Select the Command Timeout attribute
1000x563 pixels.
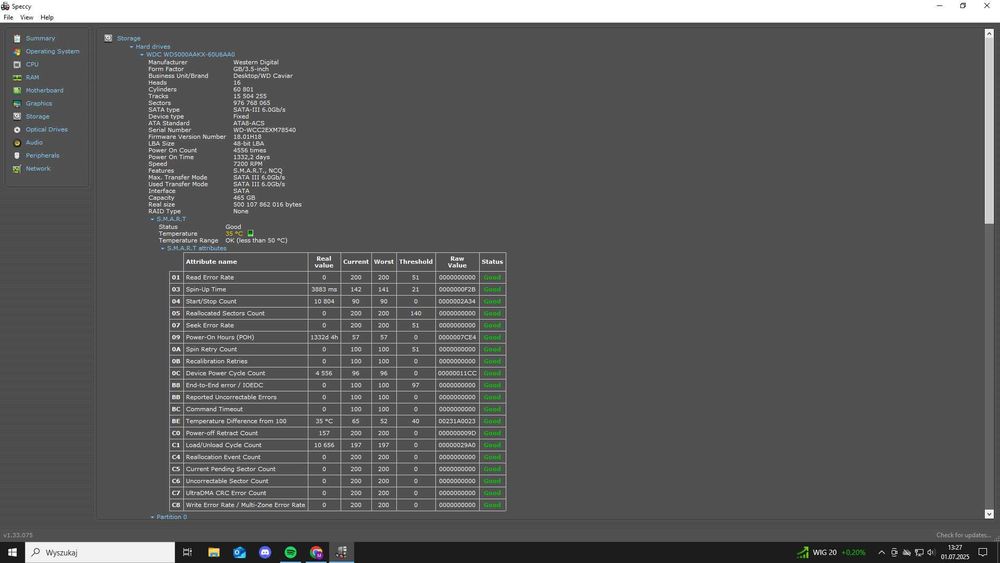click(x=214, y=409)
